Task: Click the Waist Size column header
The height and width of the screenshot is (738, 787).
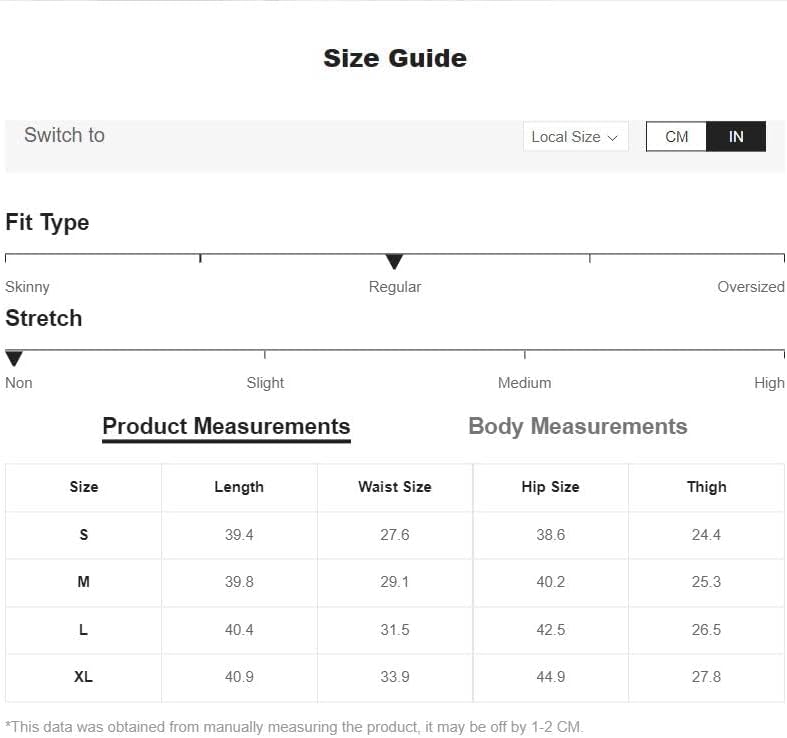Action: (395, 487)
